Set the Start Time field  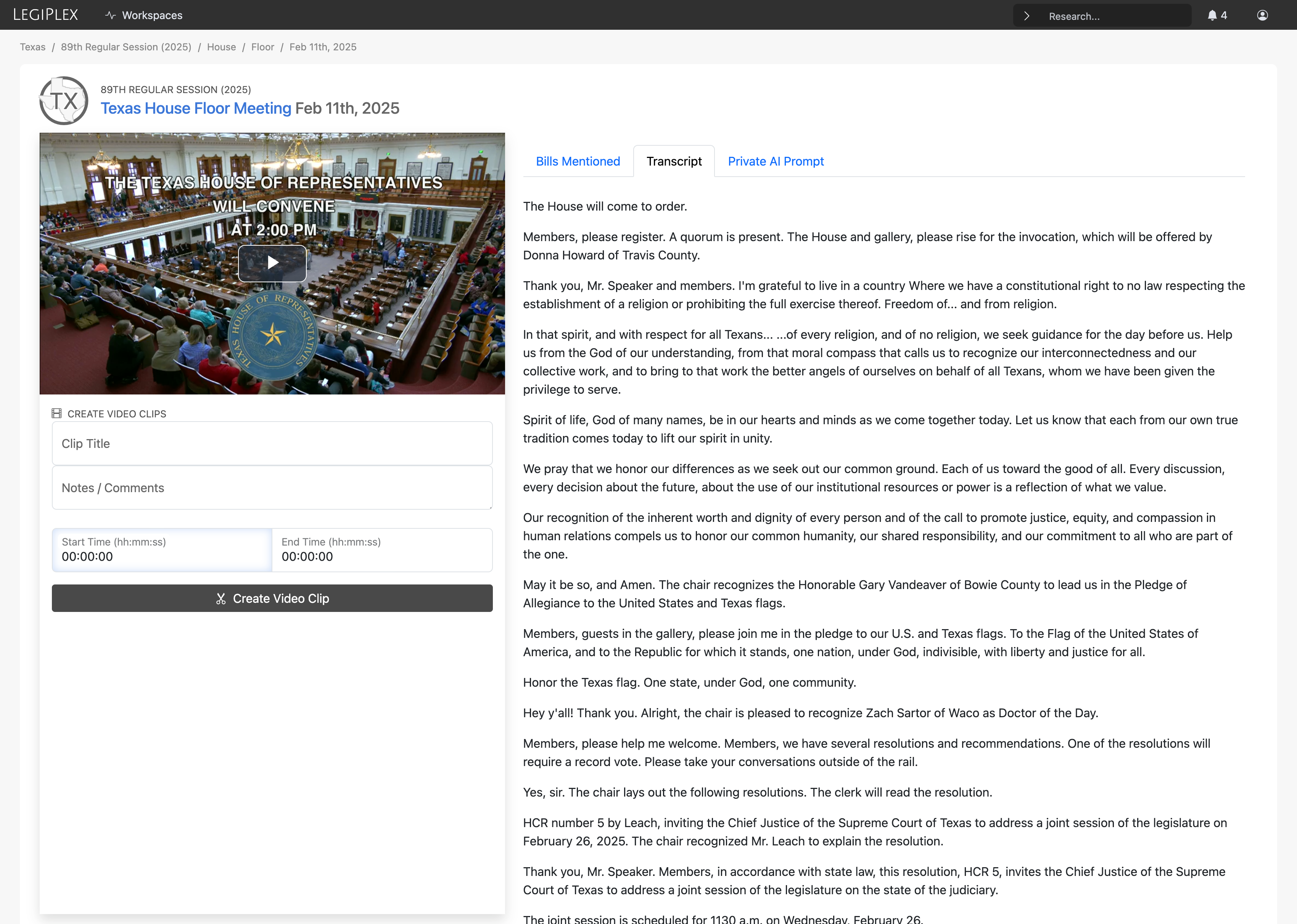(x=162, y=550)
